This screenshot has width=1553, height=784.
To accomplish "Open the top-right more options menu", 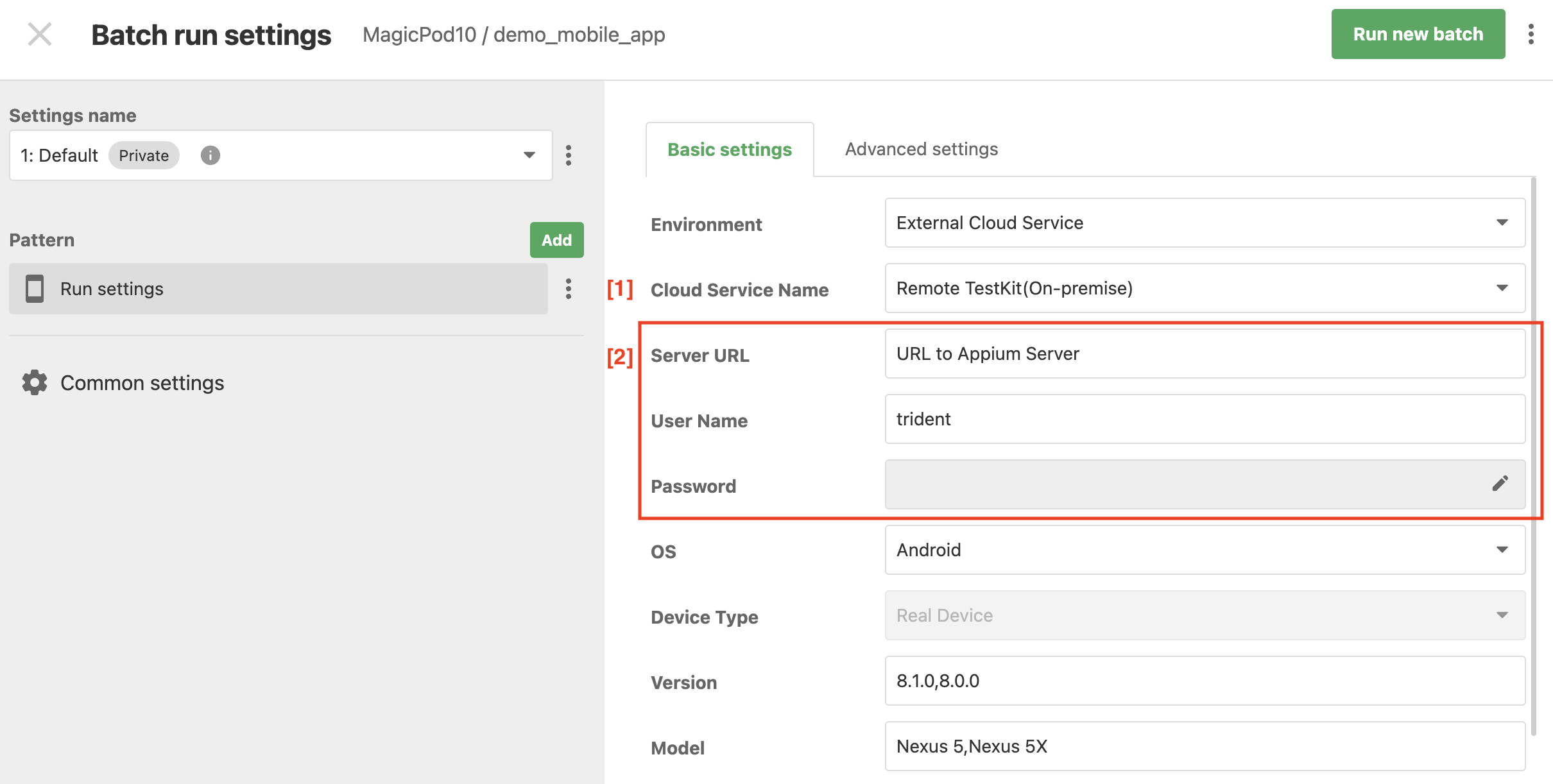I will click(x=1531, y=34).
